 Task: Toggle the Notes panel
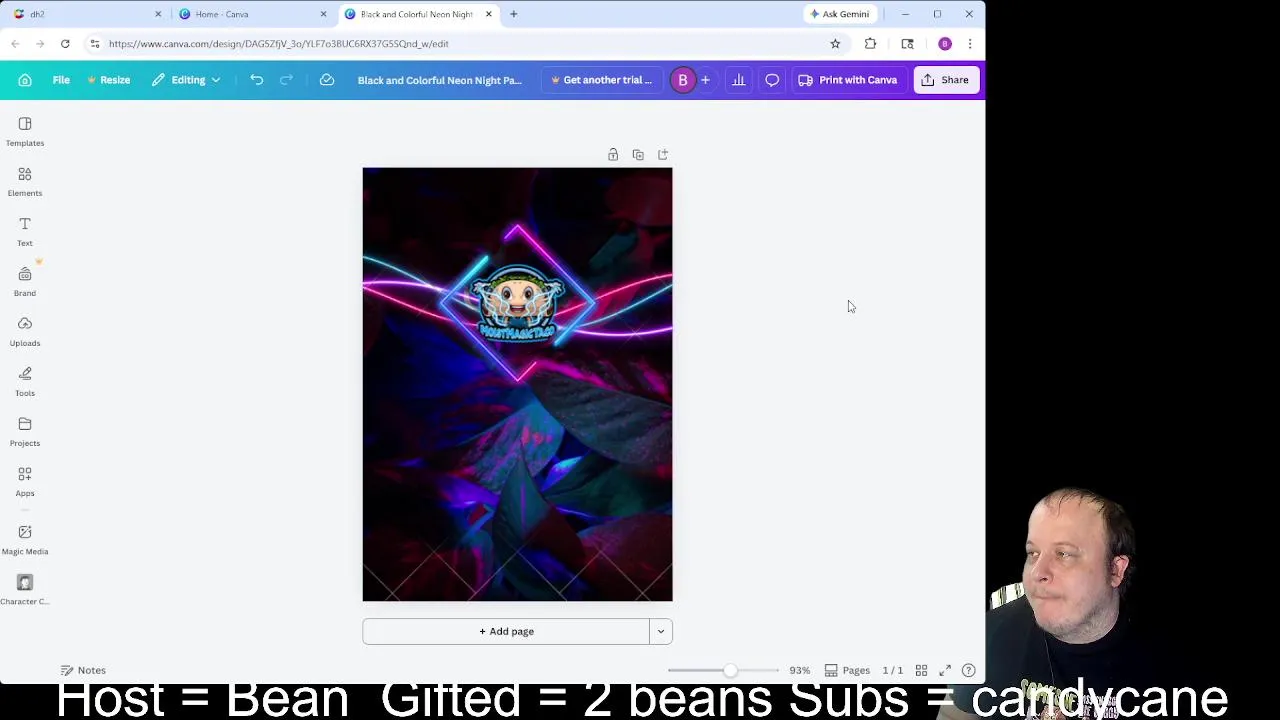tap(83, 670)
